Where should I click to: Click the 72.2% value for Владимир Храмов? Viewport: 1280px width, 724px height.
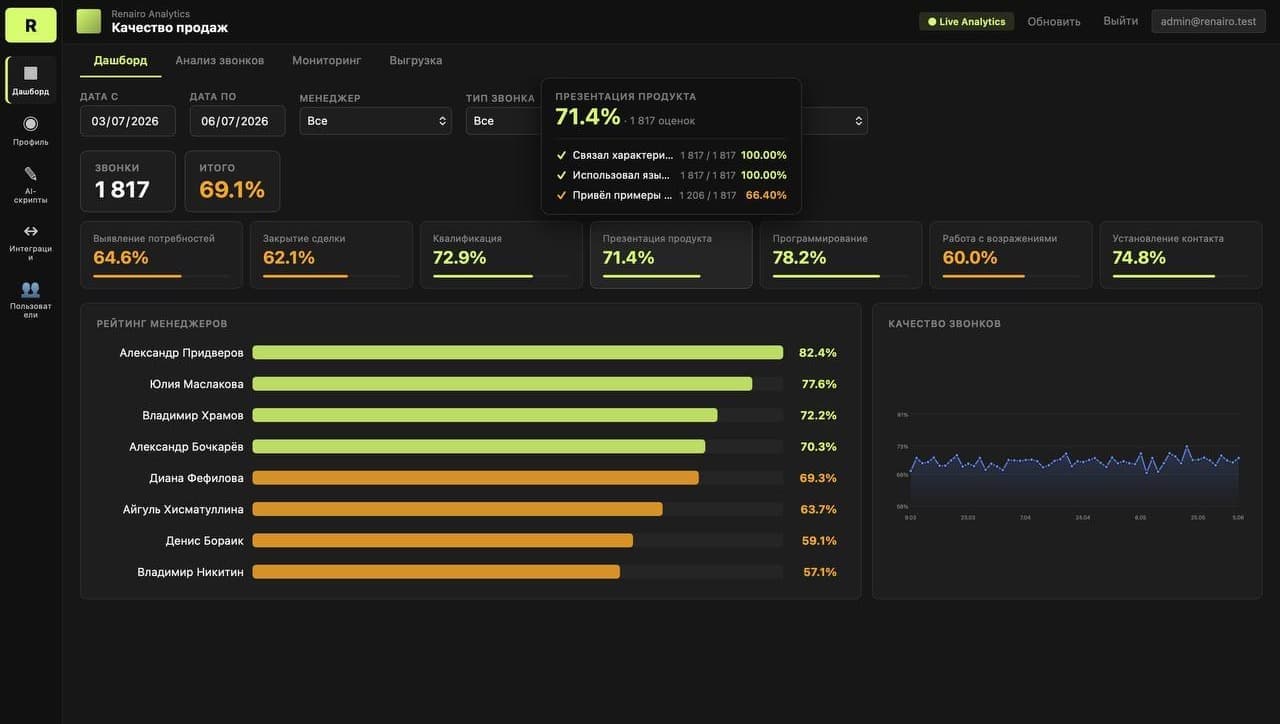click(x=819, y=415)
